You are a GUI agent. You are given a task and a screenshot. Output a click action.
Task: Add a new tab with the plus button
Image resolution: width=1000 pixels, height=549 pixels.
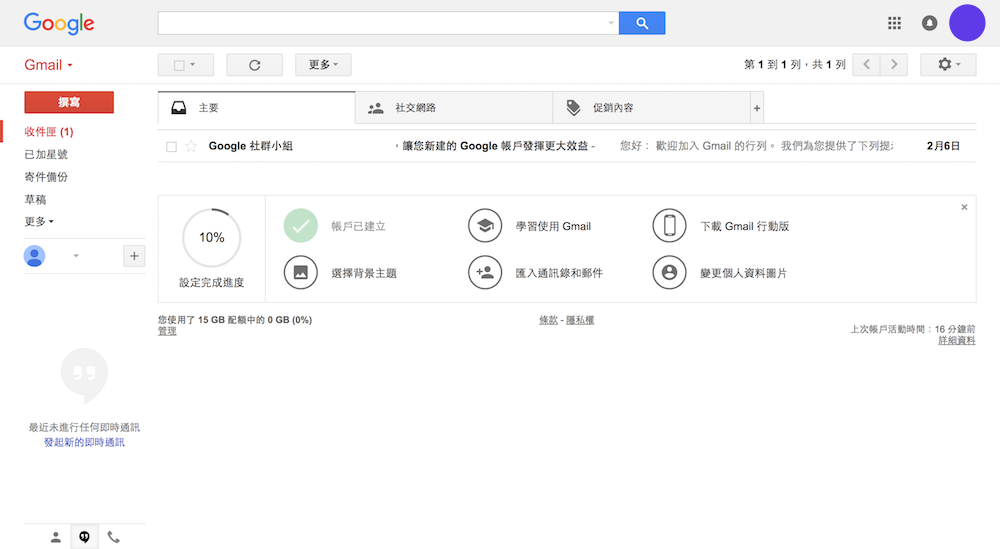[x=756, y=108]
